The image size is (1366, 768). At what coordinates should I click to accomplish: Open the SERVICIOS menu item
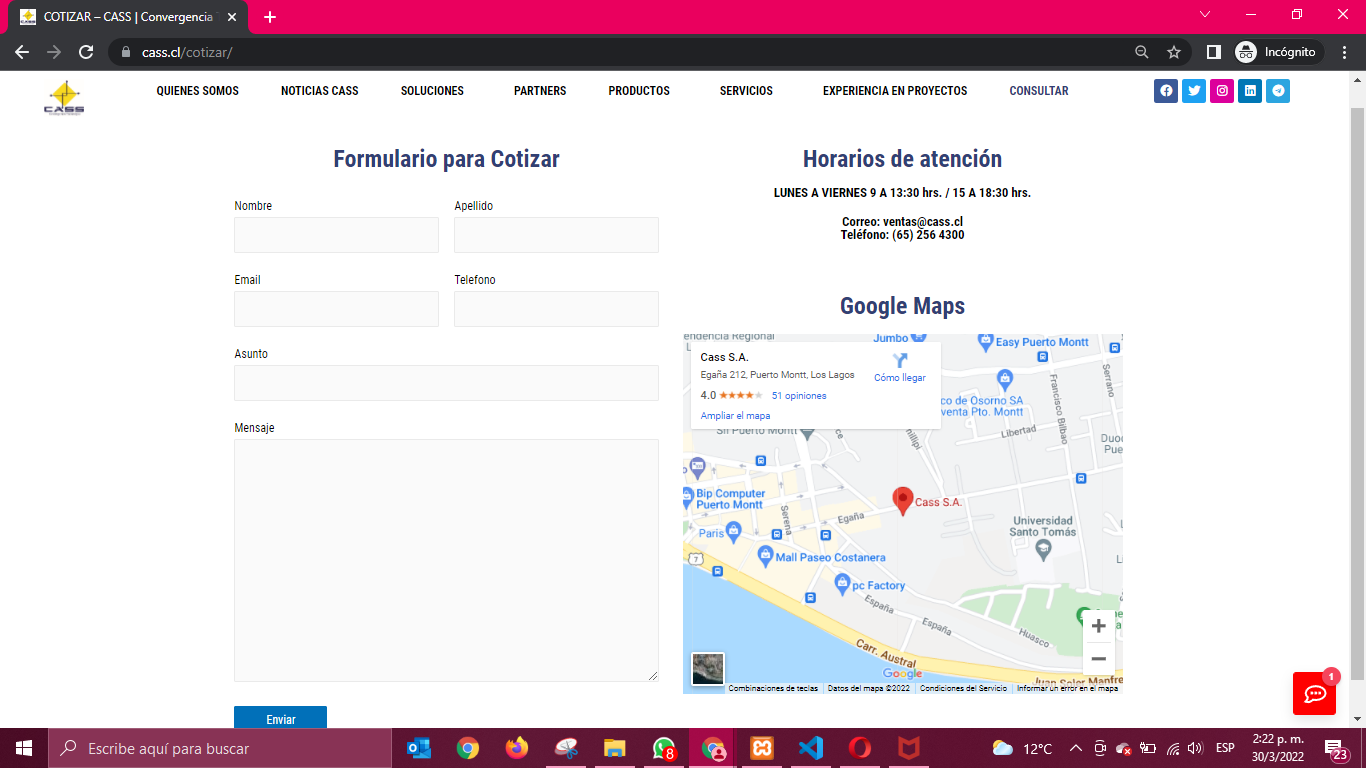point(746,91)
